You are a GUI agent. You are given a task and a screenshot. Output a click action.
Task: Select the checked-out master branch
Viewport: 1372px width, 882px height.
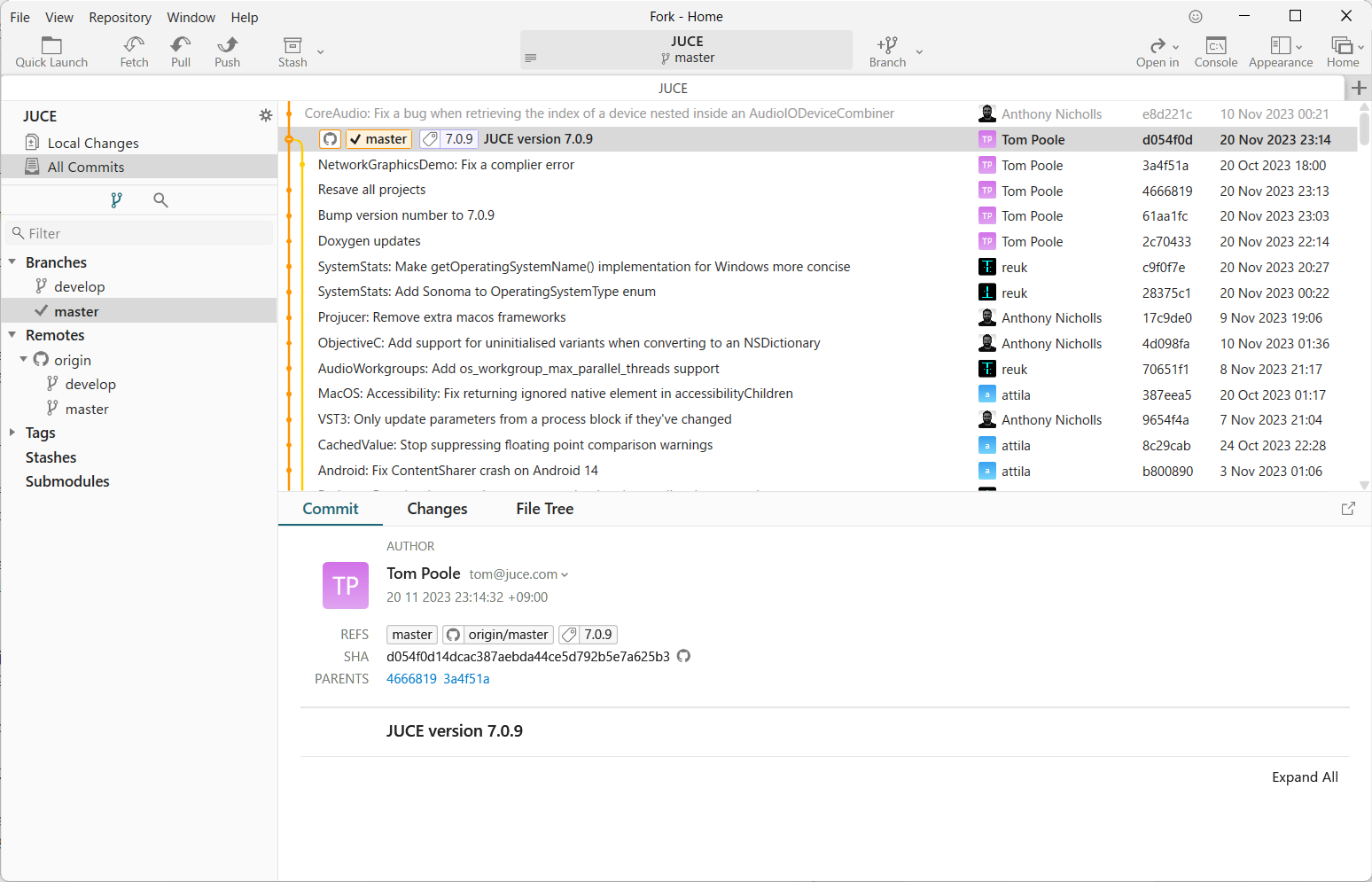[x=139, y=311]
